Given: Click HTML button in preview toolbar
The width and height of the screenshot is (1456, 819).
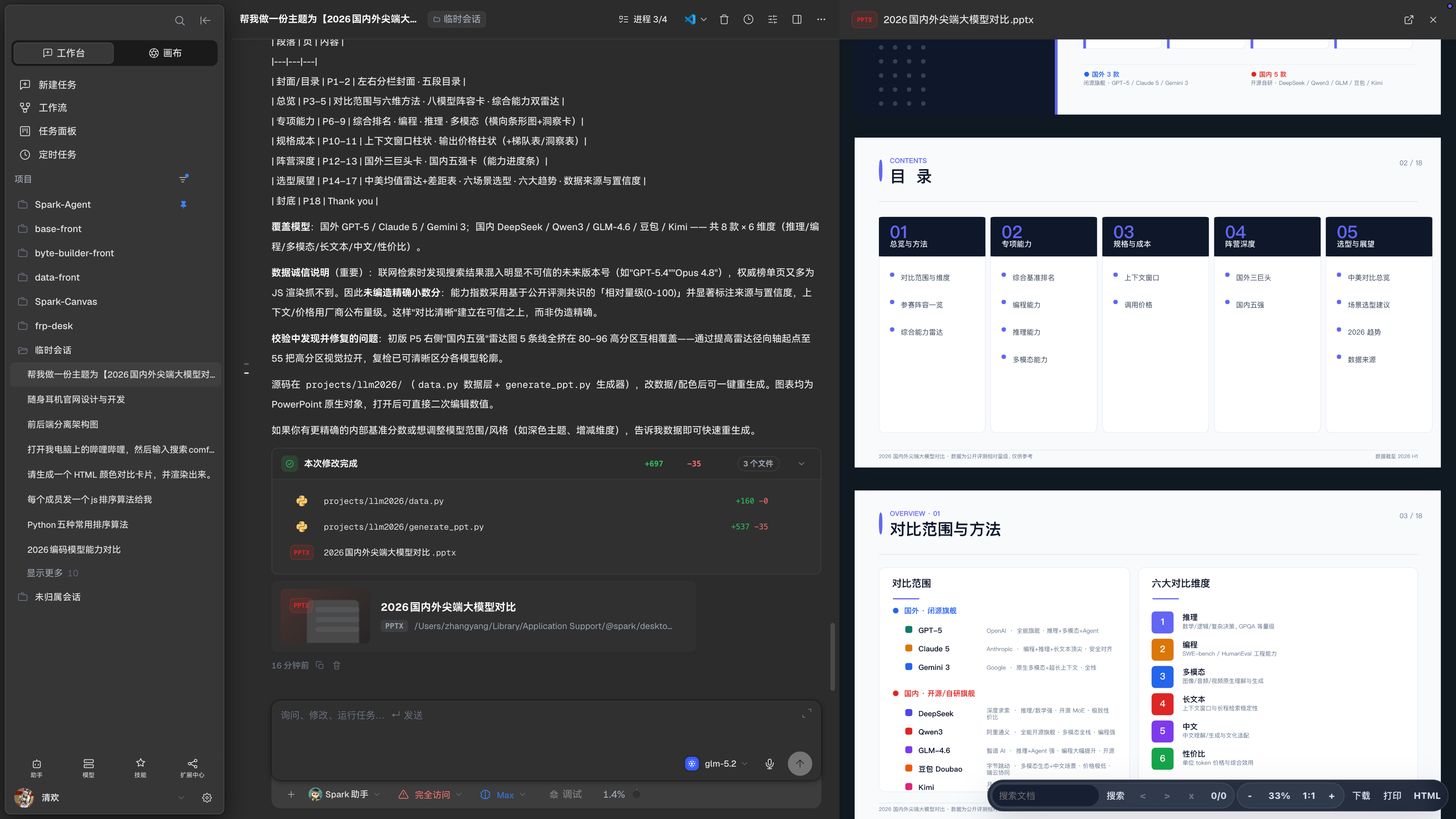Looking at the screenshot, I should click(1426, 795).
